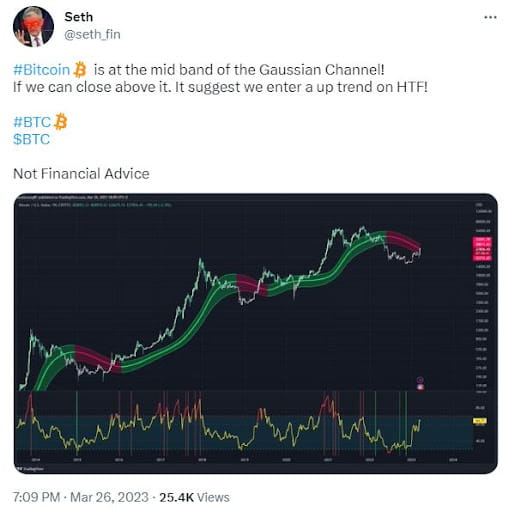This screenshot has width=509, height=512.
Task: Click the symbol info header at chart top
Action: pos(95,205)
